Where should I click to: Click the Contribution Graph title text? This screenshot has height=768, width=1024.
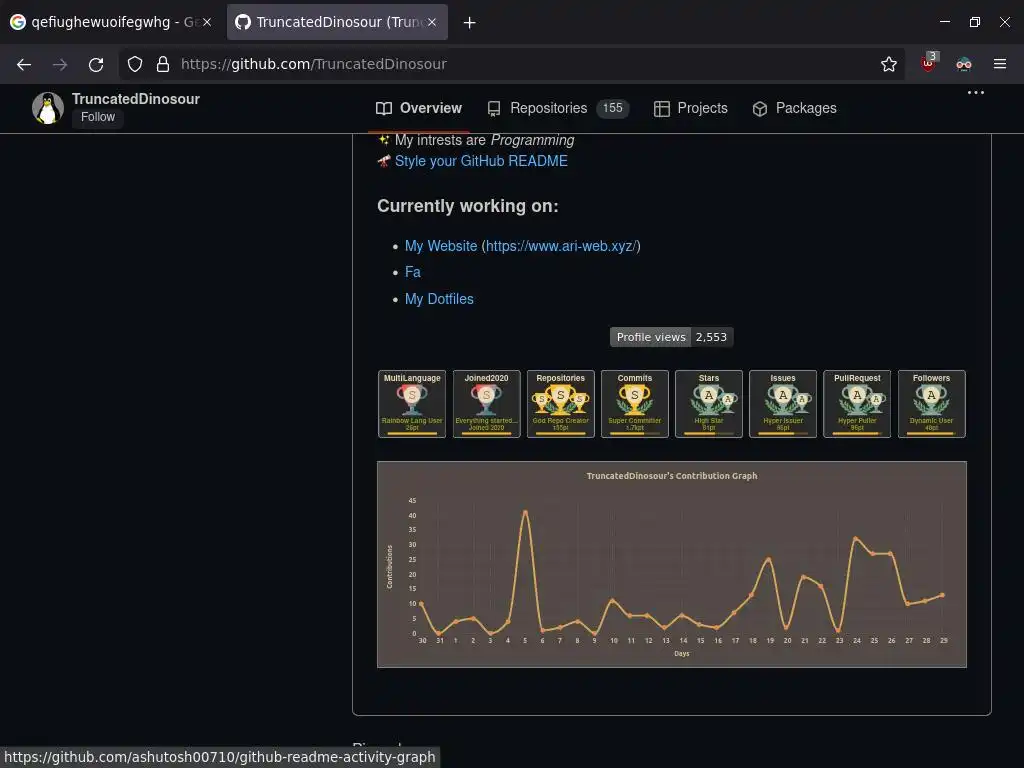[671, 476]
